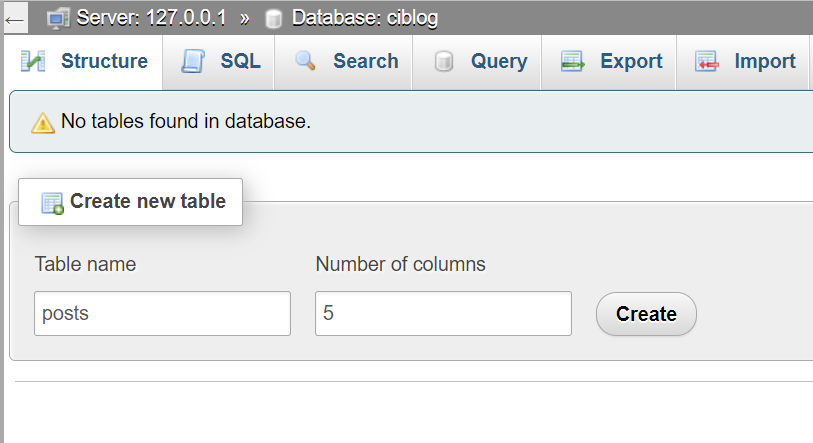Go to the Export tab
The height and width of the screenshot is (443, 813).
click(609, 62)
